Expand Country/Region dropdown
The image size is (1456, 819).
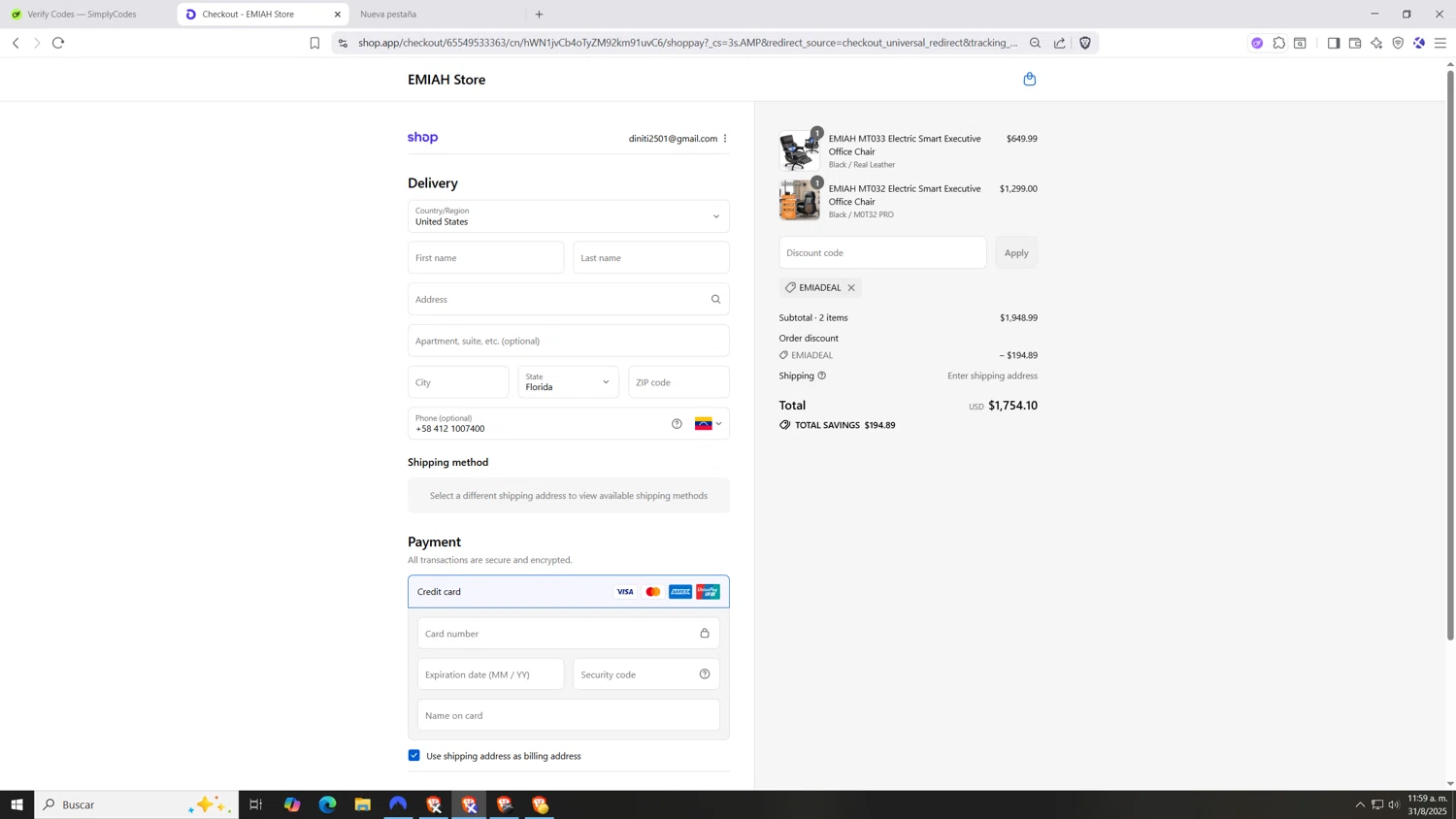click(x=569, y=216)
